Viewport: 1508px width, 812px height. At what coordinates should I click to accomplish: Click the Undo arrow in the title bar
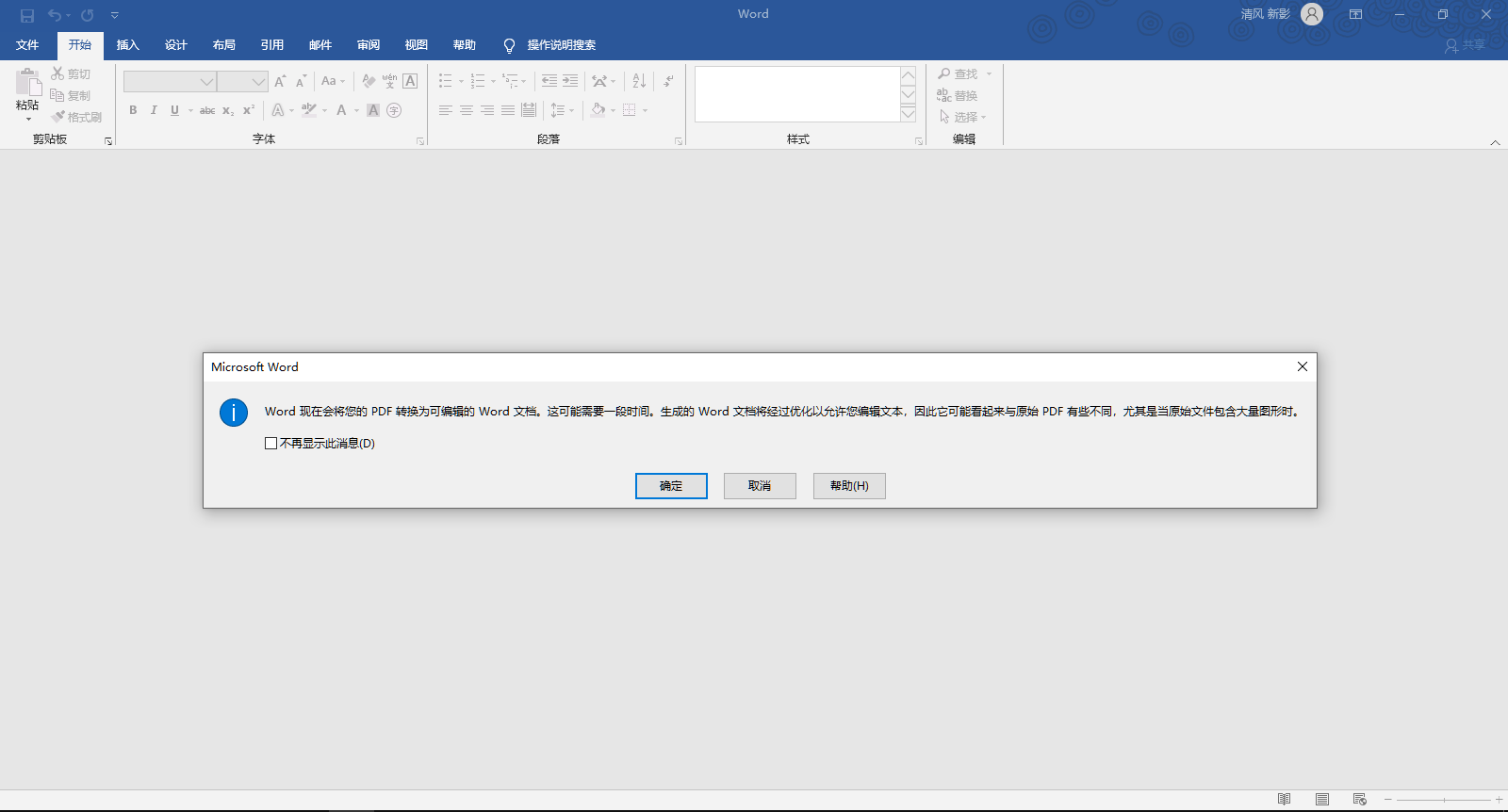(55, 15)
